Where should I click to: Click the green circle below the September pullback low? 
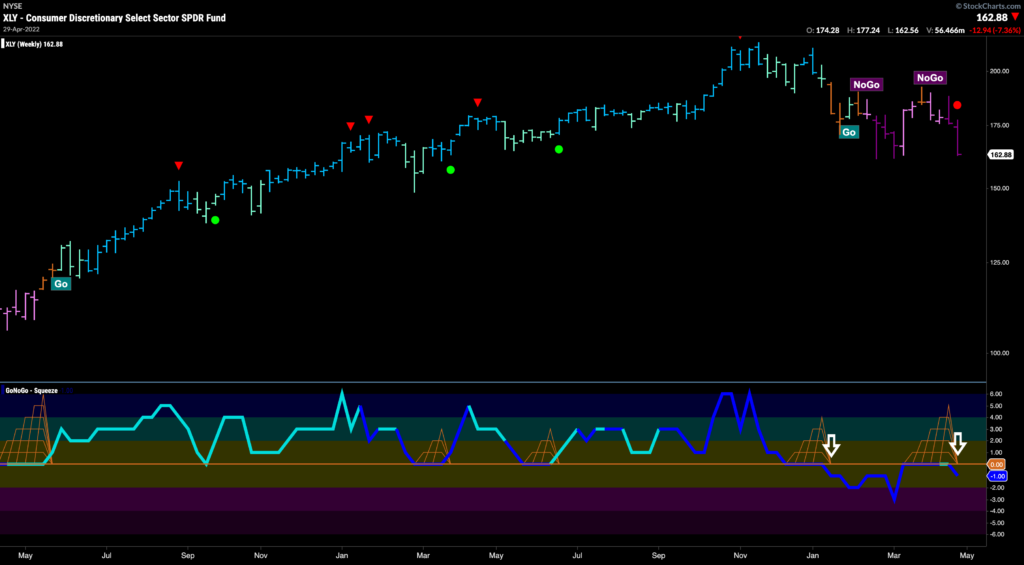point(215,220)
